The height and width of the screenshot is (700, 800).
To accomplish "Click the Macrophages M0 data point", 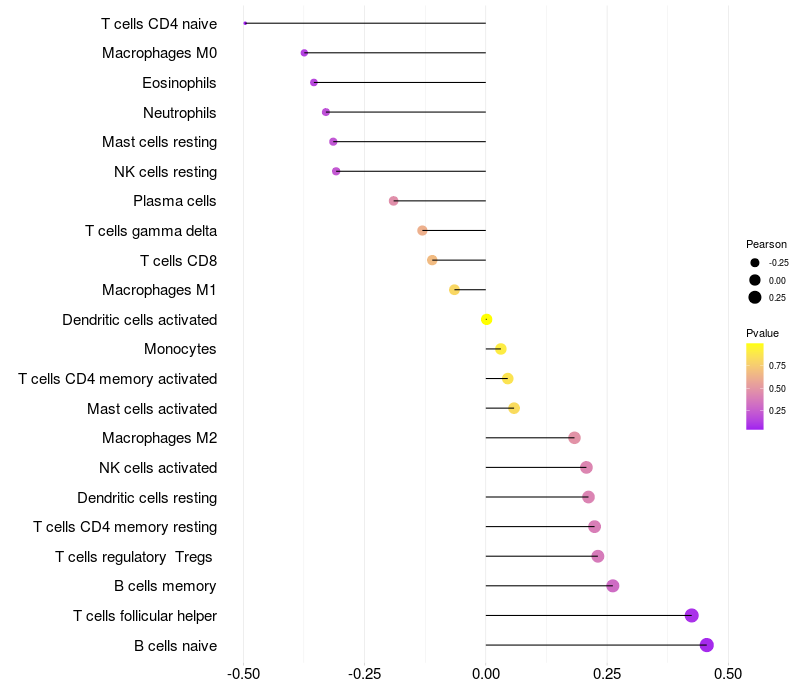I will [x=304, y=53].
